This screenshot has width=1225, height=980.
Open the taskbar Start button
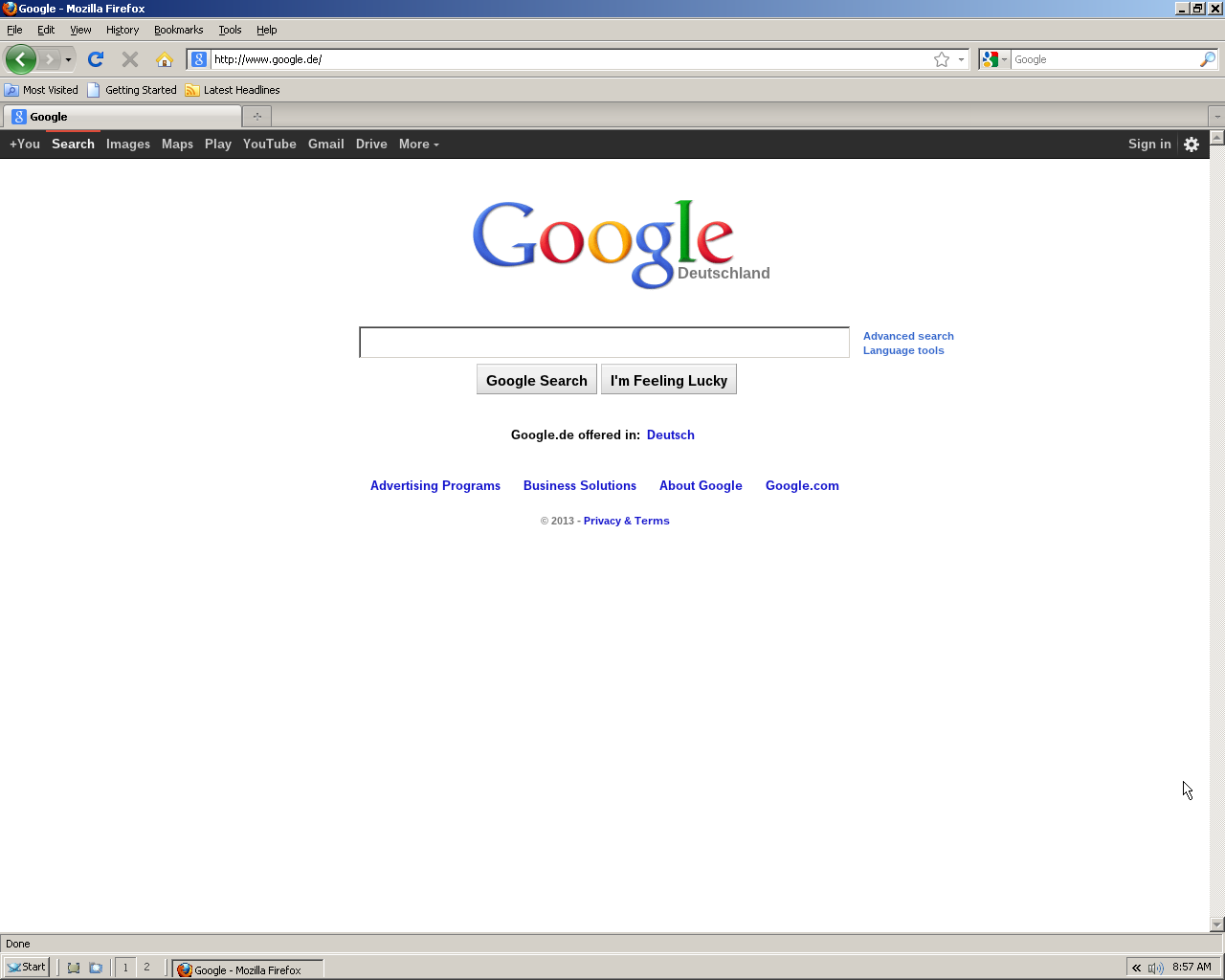point(26,967)
